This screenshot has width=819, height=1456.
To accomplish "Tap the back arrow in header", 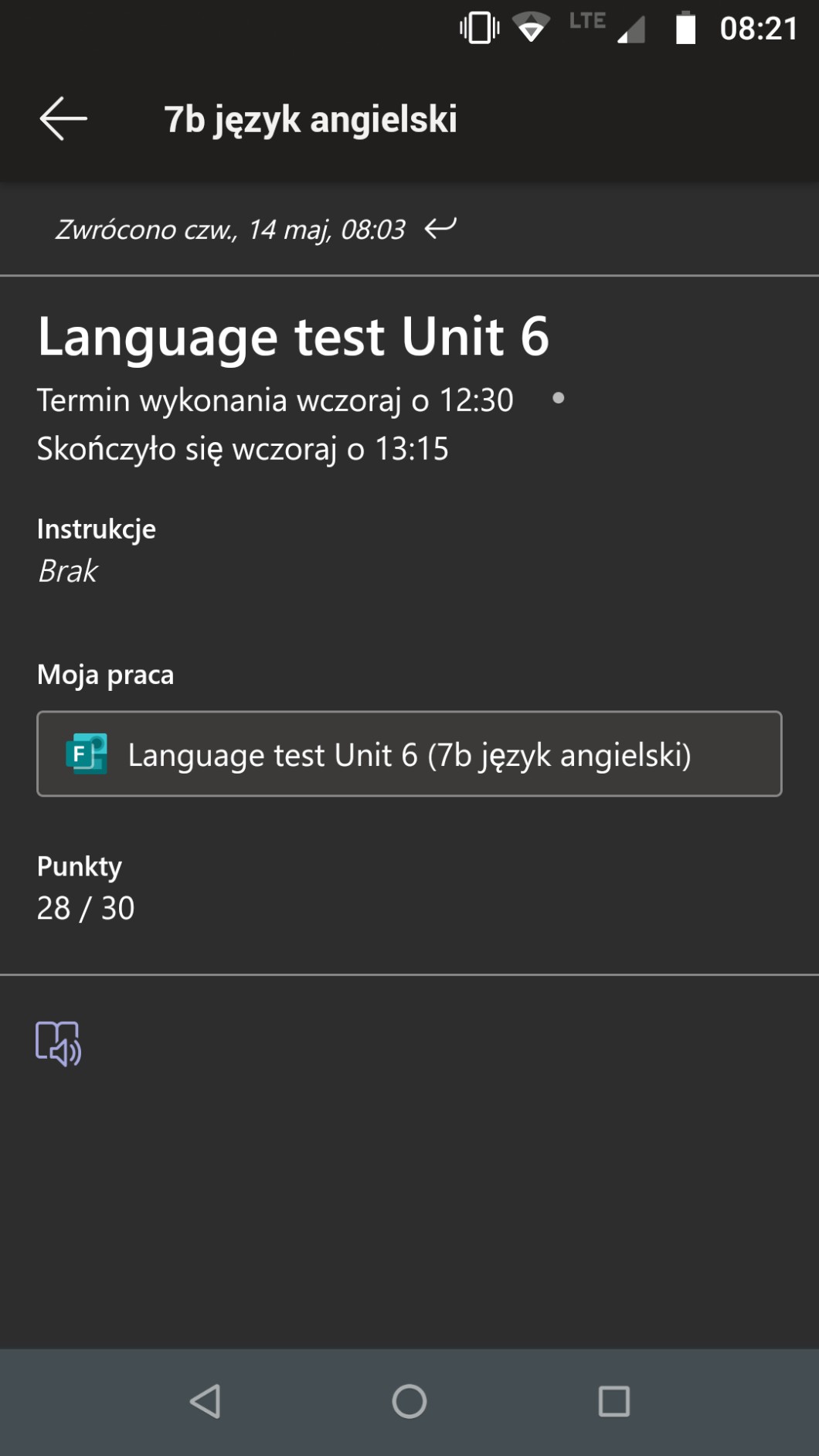I will click(x=63, y=119).
